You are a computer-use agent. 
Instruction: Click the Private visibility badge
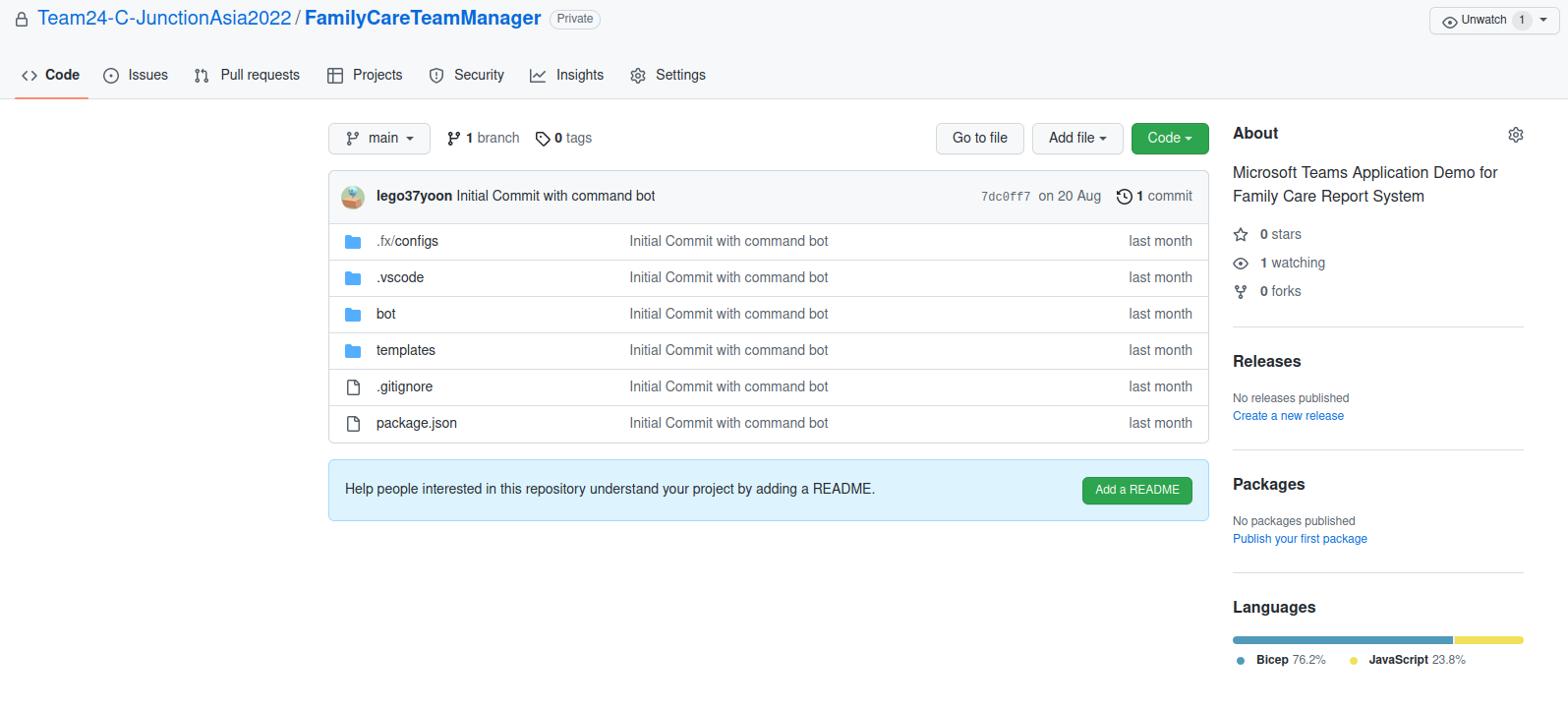[x=575, y=19]
